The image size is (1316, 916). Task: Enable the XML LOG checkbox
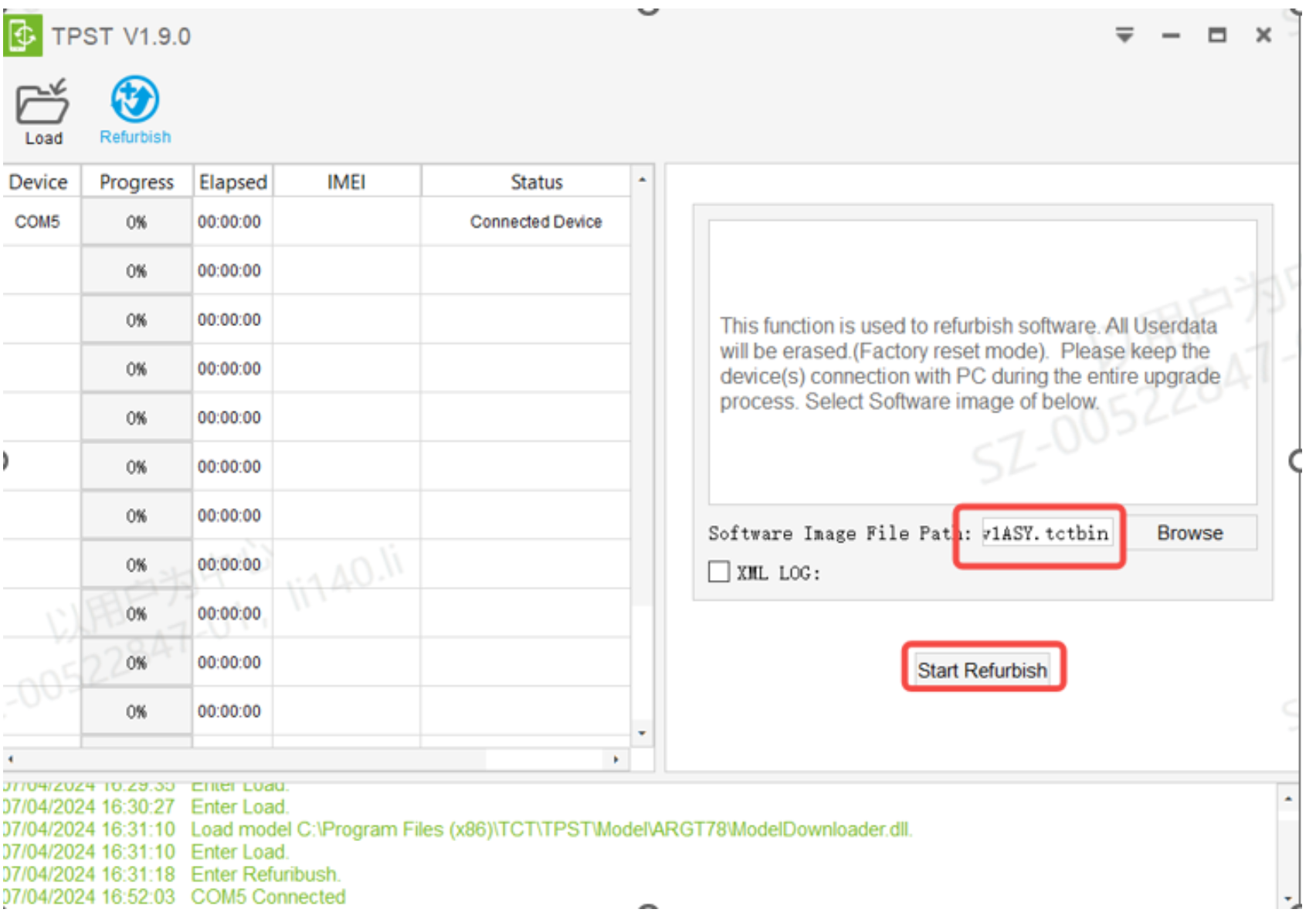(x=718, y=572)
